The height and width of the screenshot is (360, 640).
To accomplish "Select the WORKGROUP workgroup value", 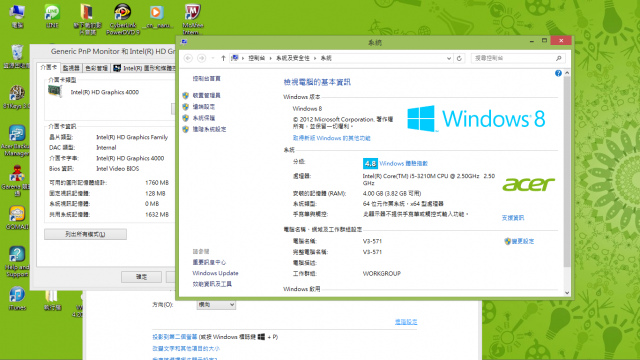I will tap(382, 273).
